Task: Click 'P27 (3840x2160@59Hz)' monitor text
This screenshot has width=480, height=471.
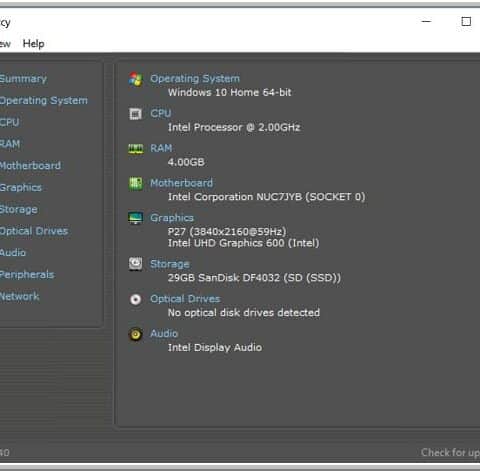Action: pos(227,232)
